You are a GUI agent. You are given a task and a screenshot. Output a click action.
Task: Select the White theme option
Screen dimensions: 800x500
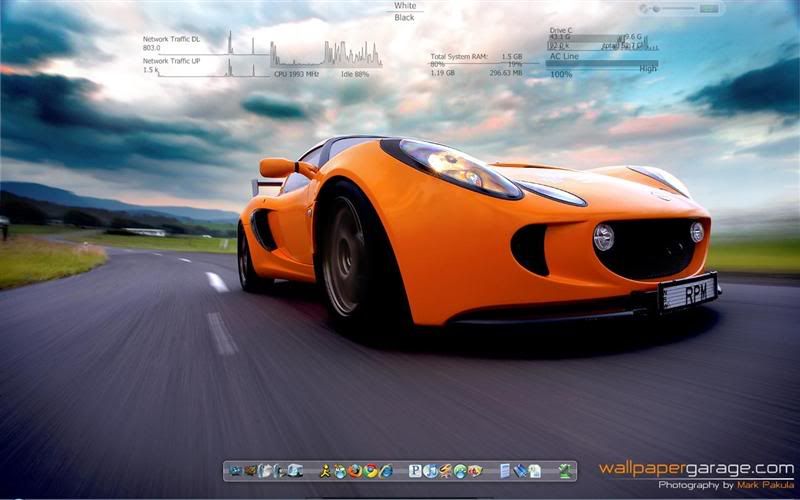click(x=405, y=6)
